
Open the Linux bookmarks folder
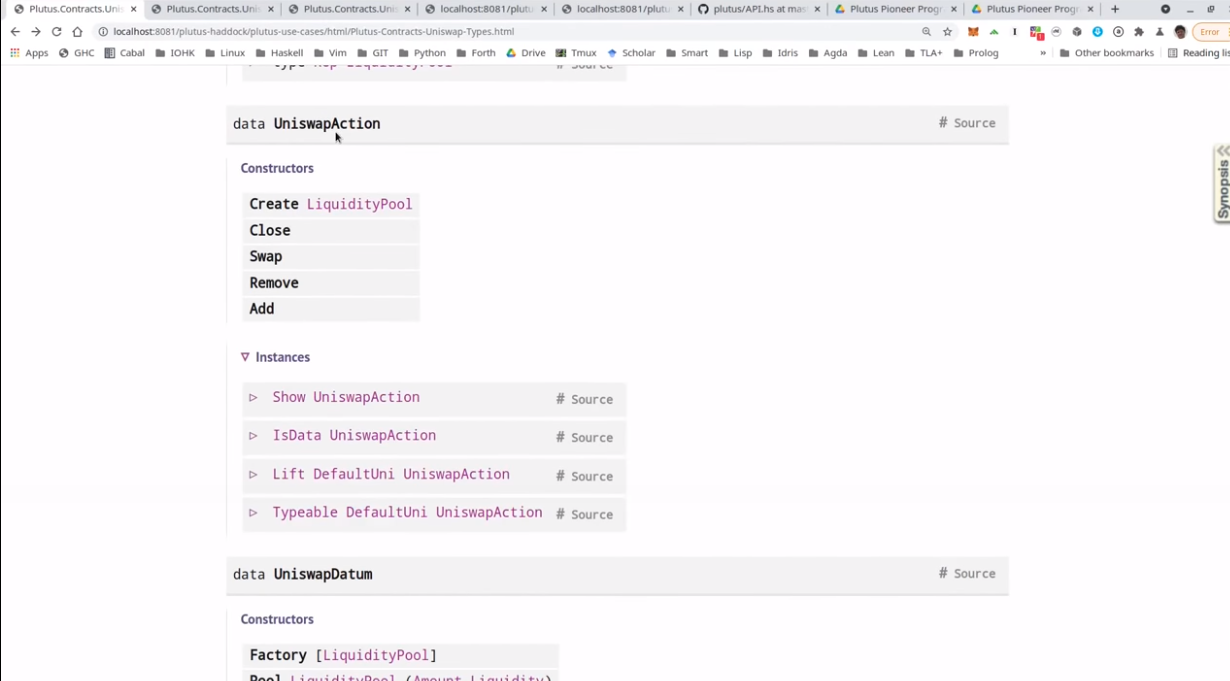(225, 53)
